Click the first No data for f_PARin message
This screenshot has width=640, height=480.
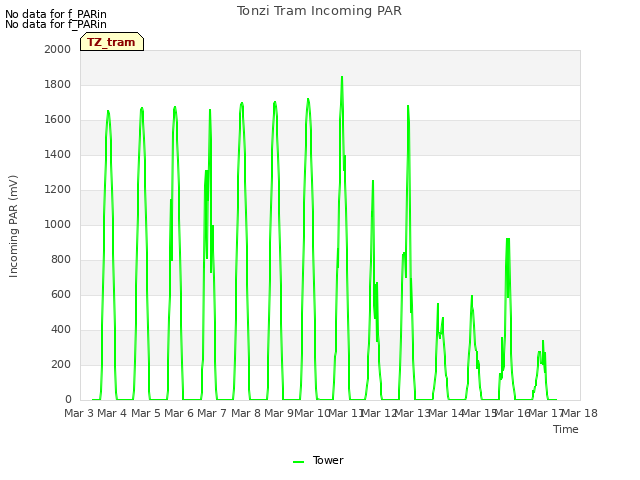click(56, 14)
